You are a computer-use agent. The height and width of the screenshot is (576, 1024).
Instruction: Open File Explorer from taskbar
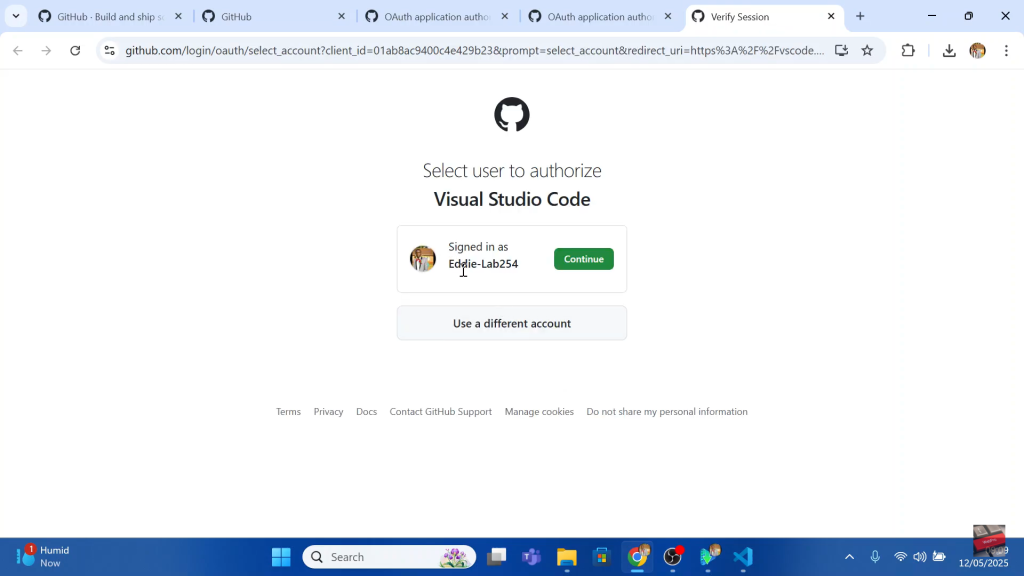(x=566, y=557)
